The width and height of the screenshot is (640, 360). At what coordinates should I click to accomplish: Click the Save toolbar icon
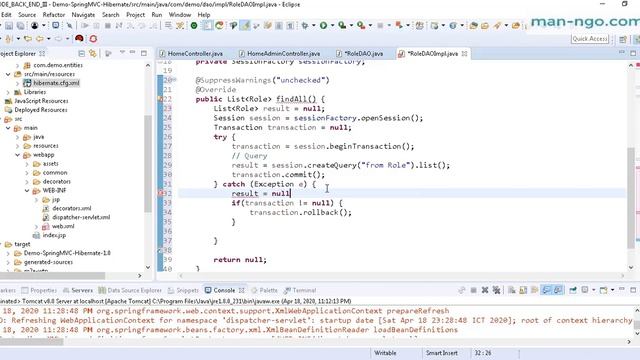coord(9,26)
